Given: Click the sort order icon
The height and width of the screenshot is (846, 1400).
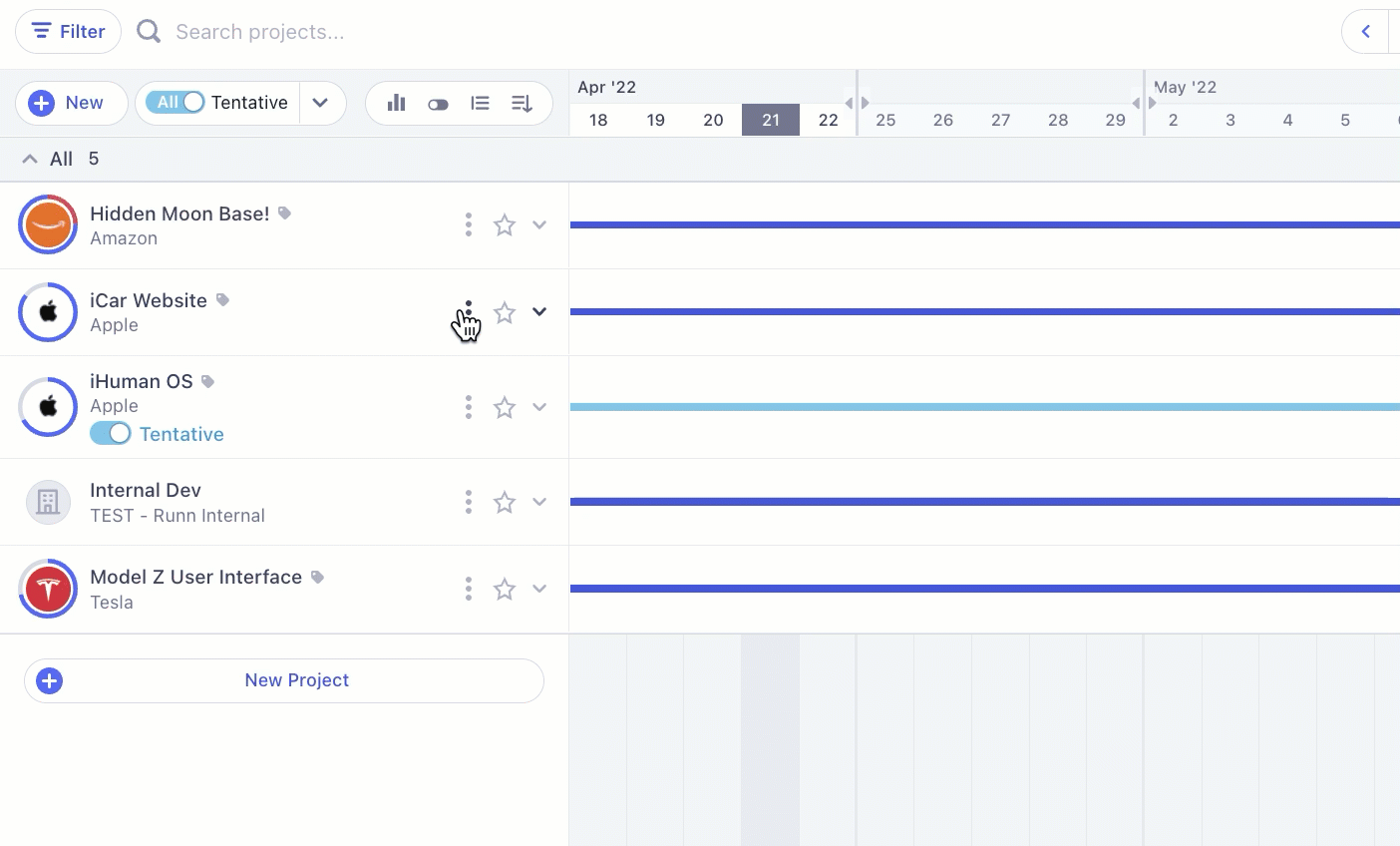Looking at the screenshot, I should (522, 103).
